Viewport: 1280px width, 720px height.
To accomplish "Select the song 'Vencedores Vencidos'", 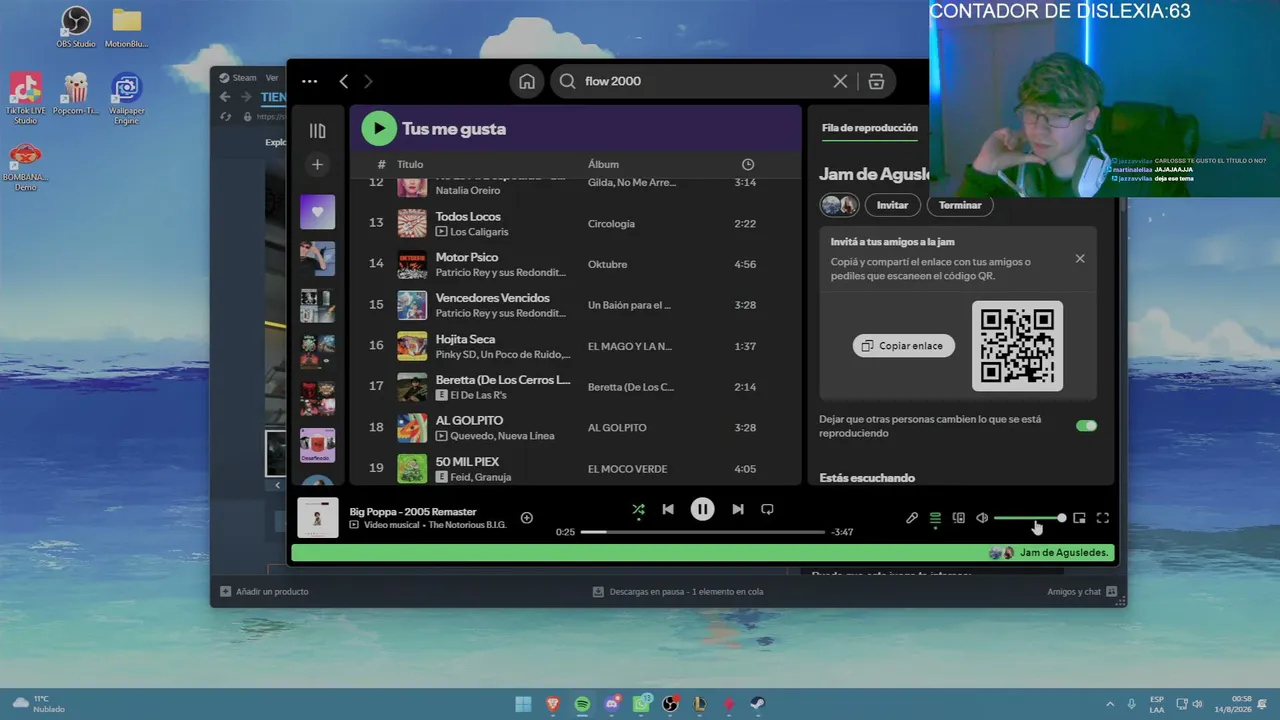I will (x=493, y=298).
